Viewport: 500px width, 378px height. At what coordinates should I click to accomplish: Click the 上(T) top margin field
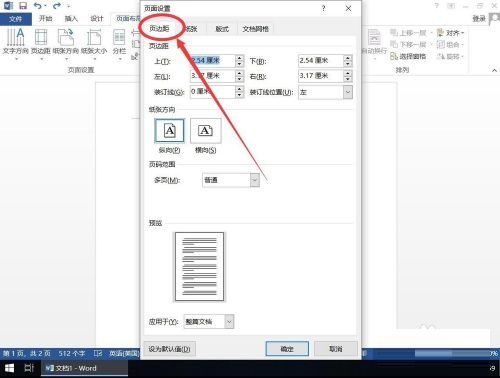(212, 61)
